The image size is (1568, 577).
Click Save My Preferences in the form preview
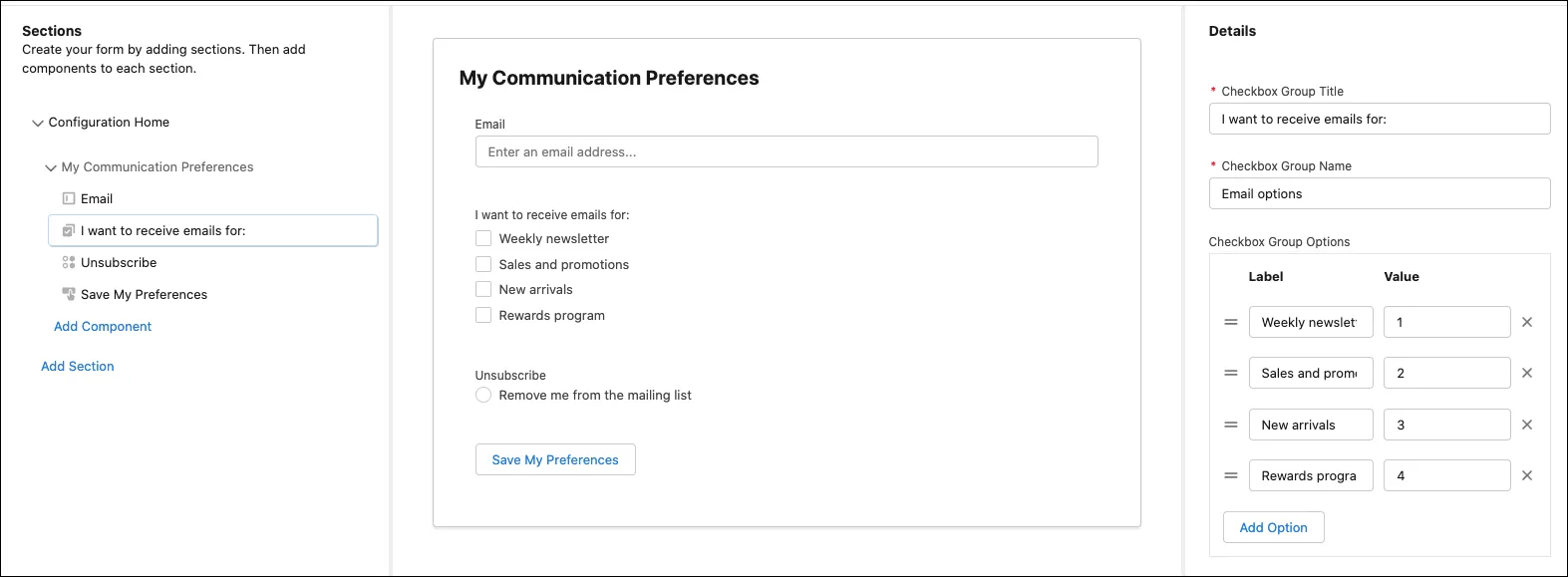point(554,459)
